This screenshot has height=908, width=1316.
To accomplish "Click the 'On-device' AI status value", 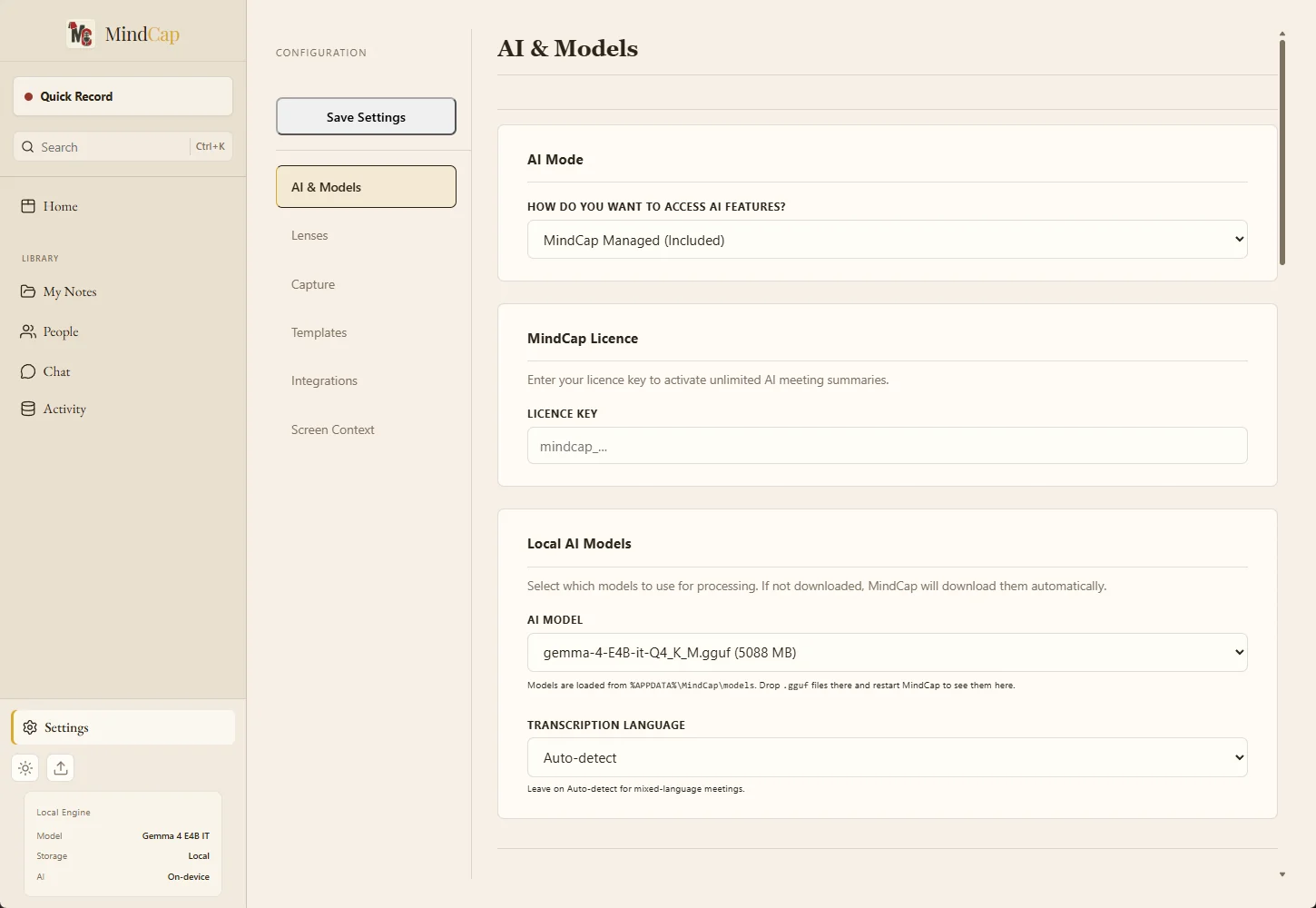I will (188, 877).
